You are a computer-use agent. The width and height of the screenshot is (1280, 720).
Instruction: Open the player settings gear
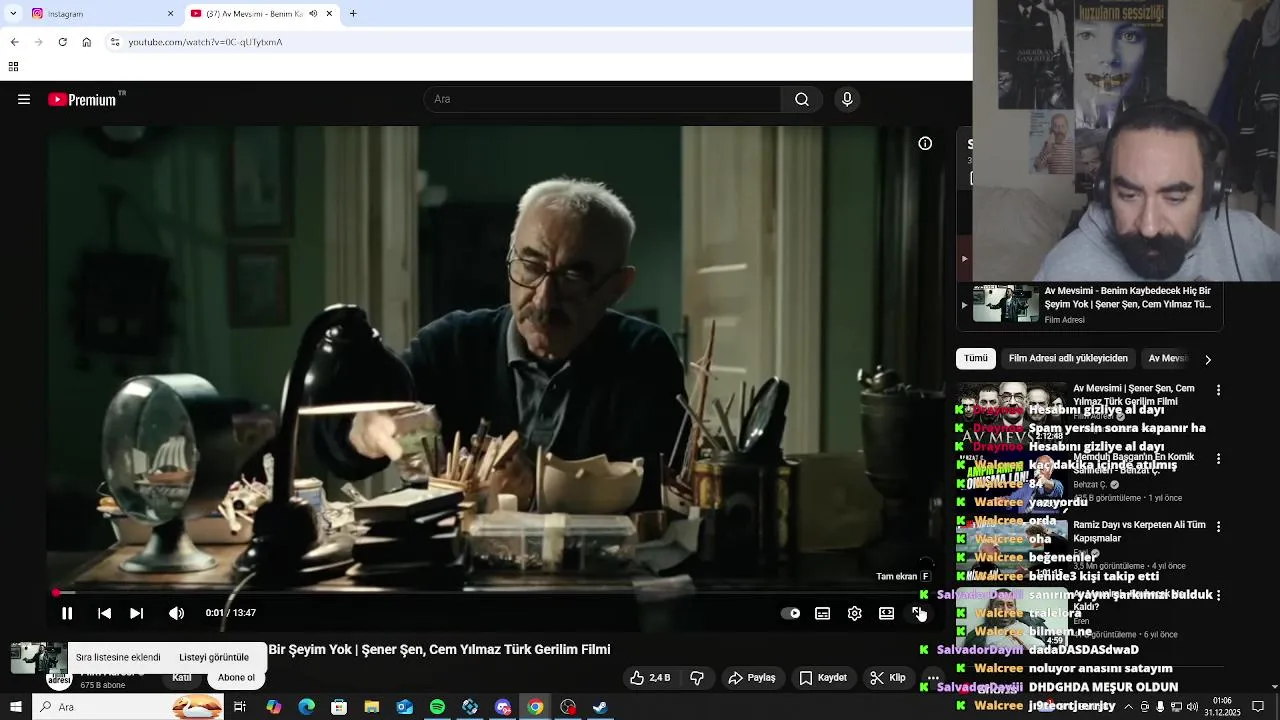pyautogui.click(x=854, y=613)
